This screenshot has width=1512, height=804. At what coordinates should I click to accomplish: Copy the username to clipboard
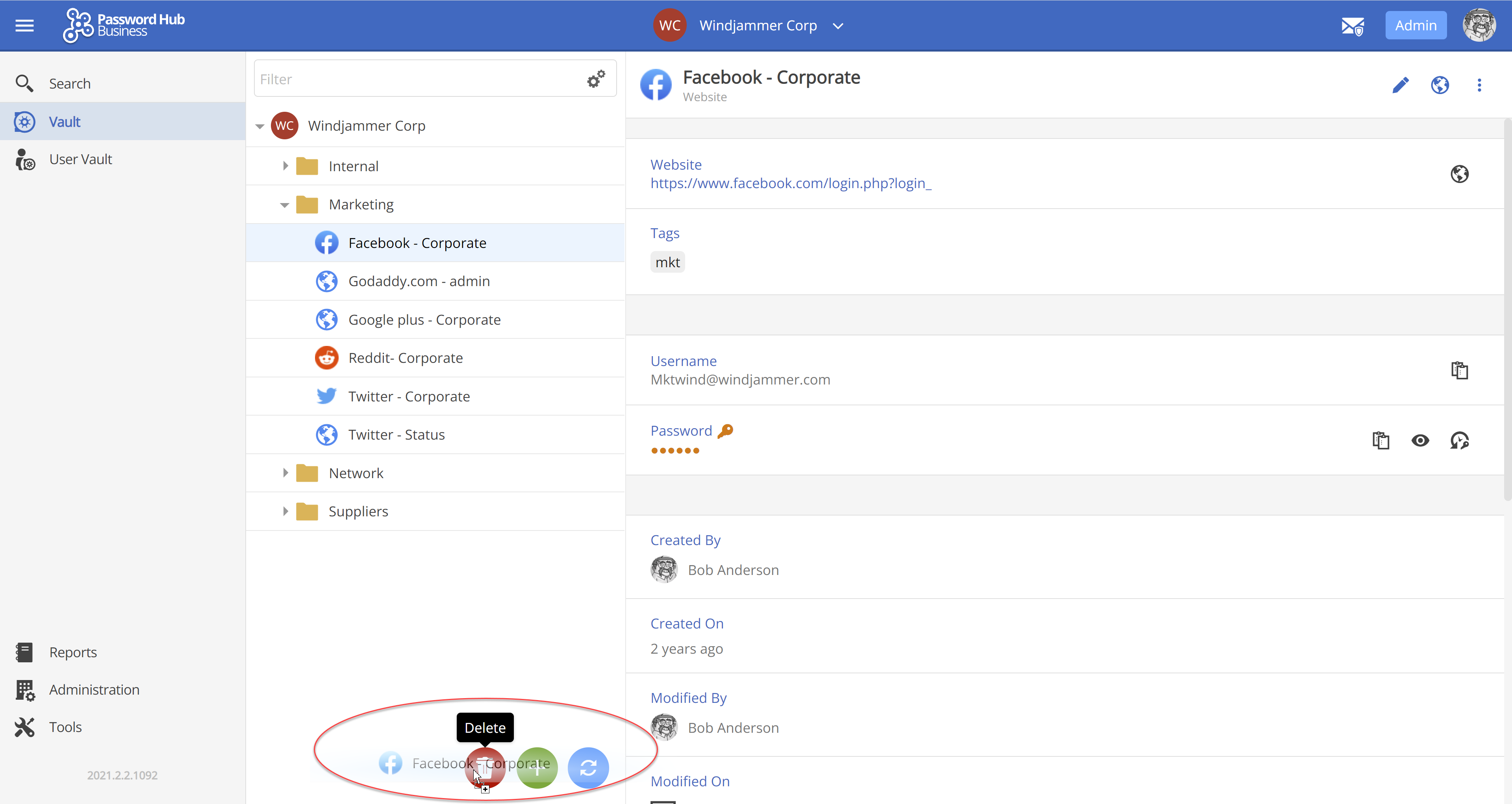[1460, 370]
